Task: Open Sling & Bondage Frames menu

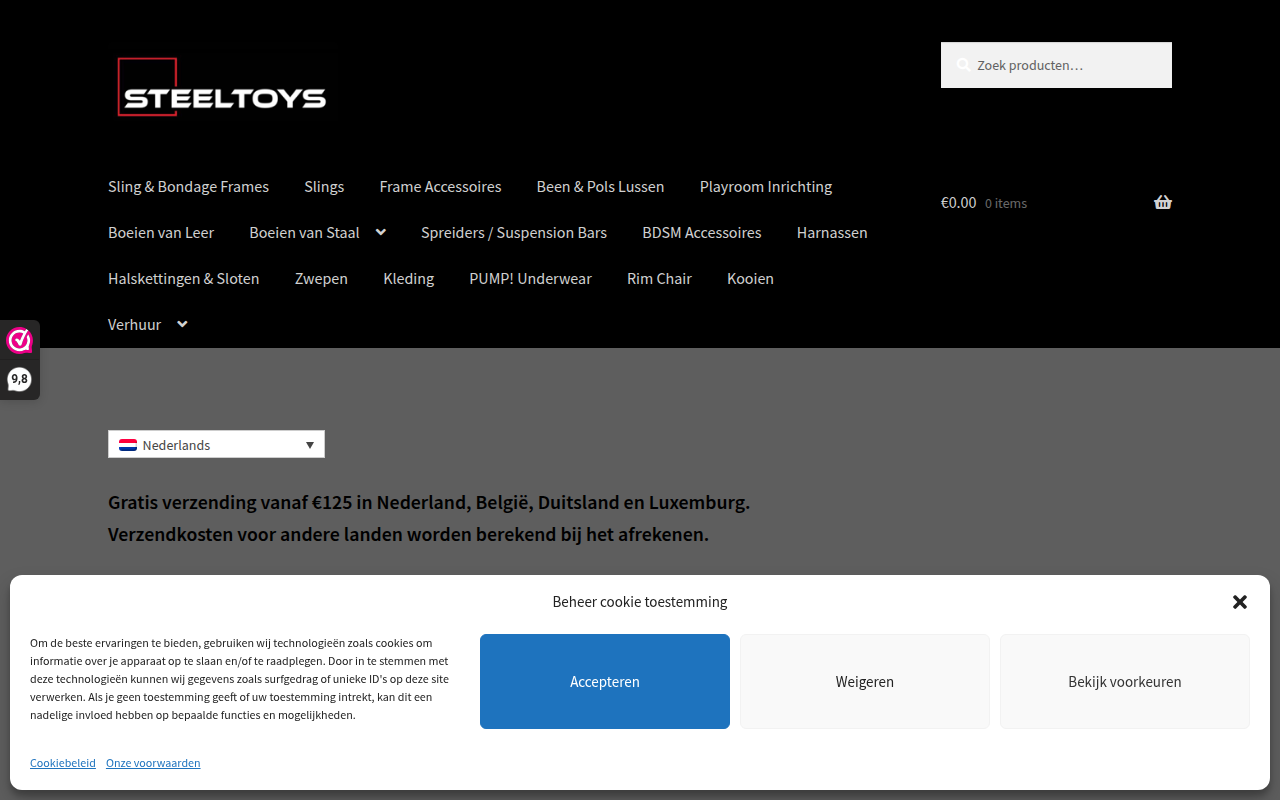Action: [188, 187]
